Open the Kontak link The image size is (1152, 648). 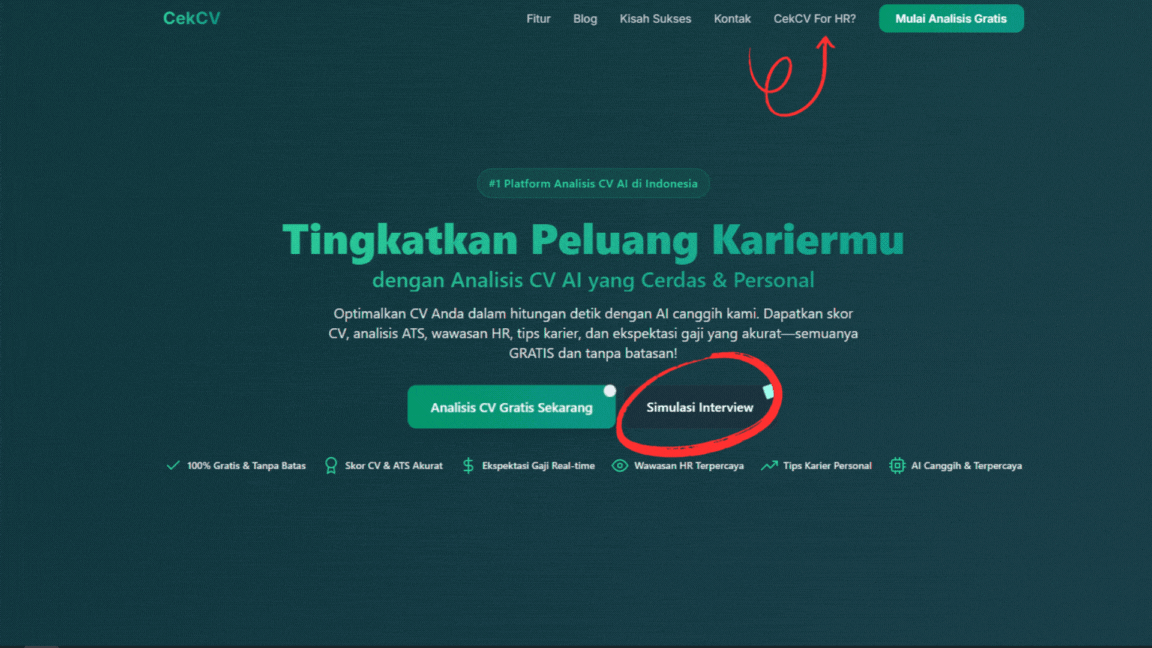[732, 19]
